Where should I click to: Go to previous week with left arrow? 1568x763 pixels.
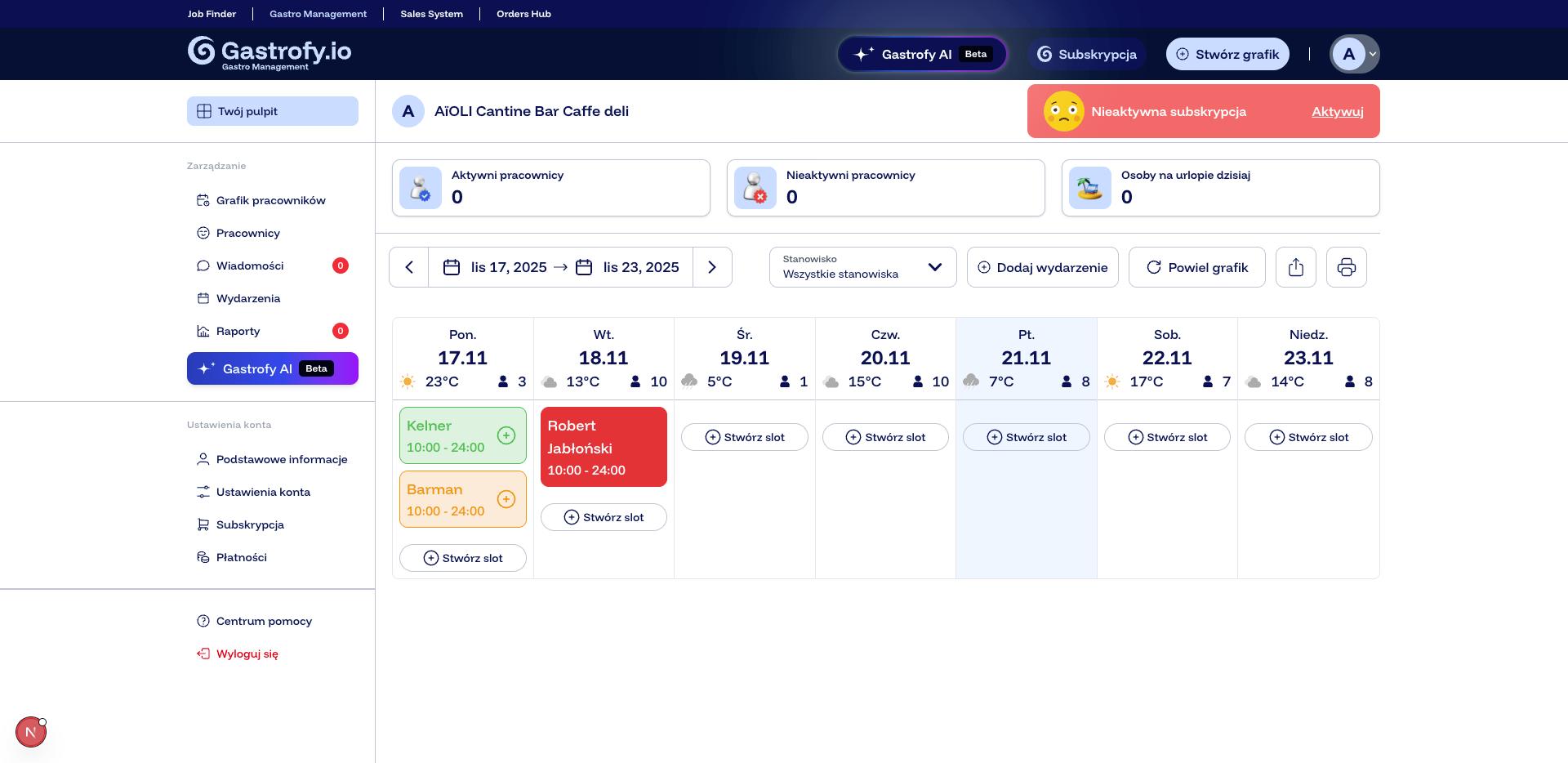click(409, 267)
